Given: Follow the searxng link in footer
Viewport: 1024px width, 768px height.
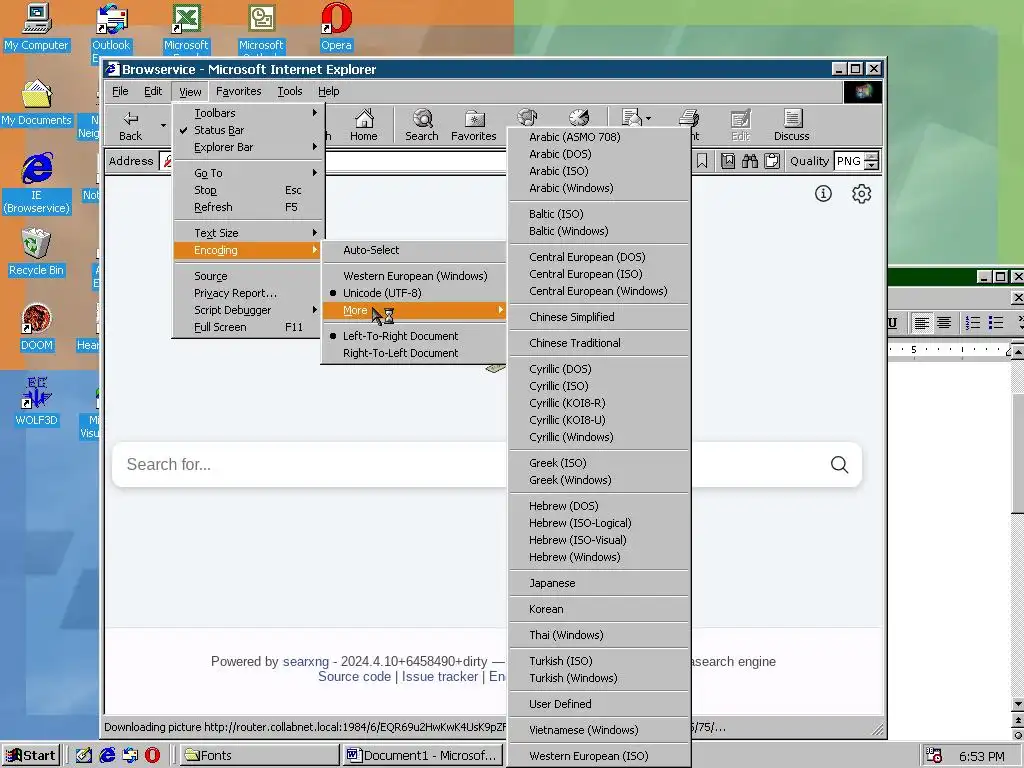Looking at the screenshot, I should point(306,662).
